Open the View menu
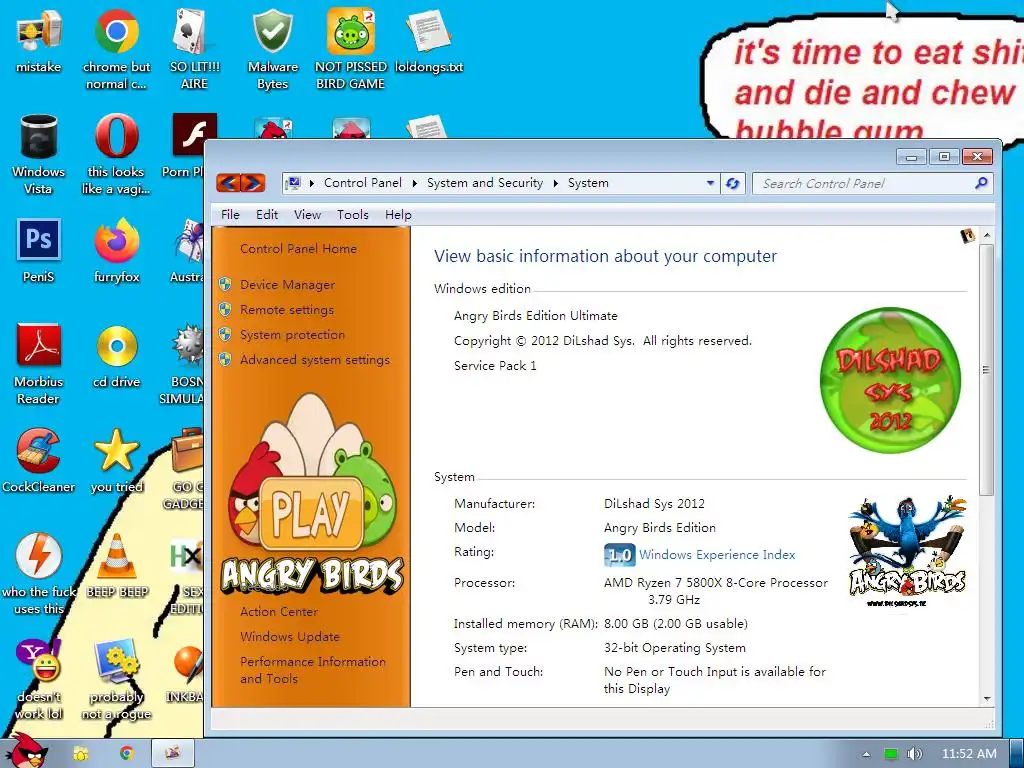 [307, 215]
